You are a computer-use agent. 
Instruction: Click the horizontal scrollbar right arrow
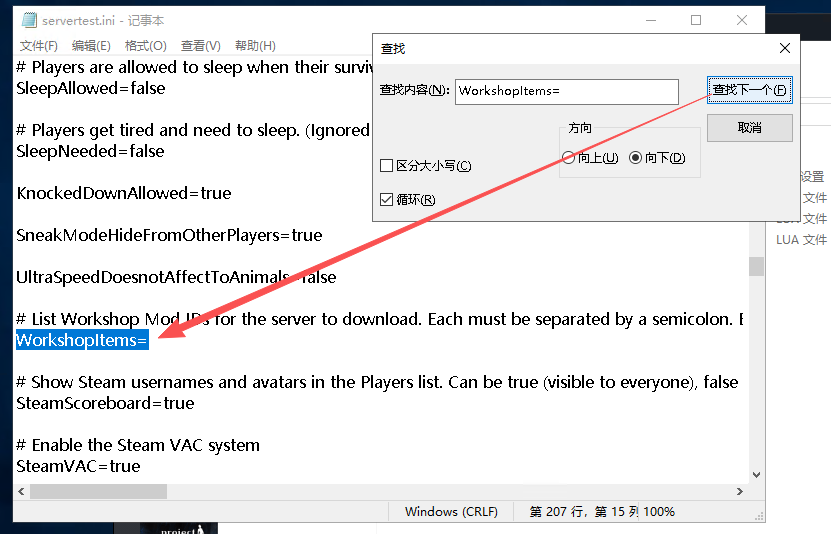point(740,491)
